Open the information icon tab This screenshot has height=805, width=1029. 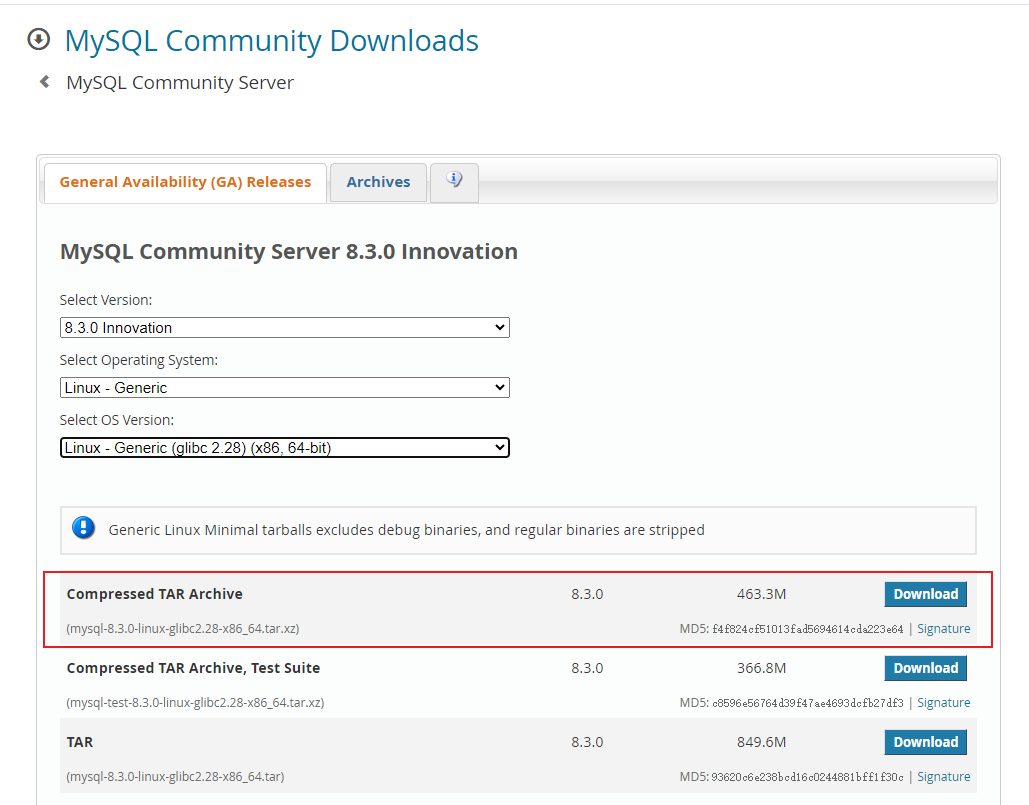[454, 182]
